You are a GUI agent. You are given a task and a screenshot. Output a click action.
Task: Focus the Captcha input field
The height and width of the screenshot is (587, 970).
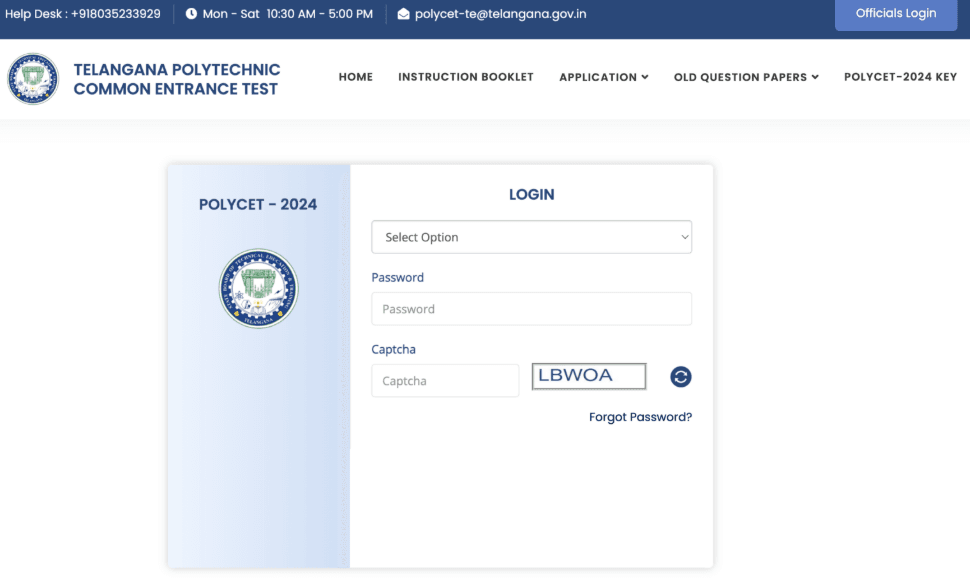[x=445, y=380]
